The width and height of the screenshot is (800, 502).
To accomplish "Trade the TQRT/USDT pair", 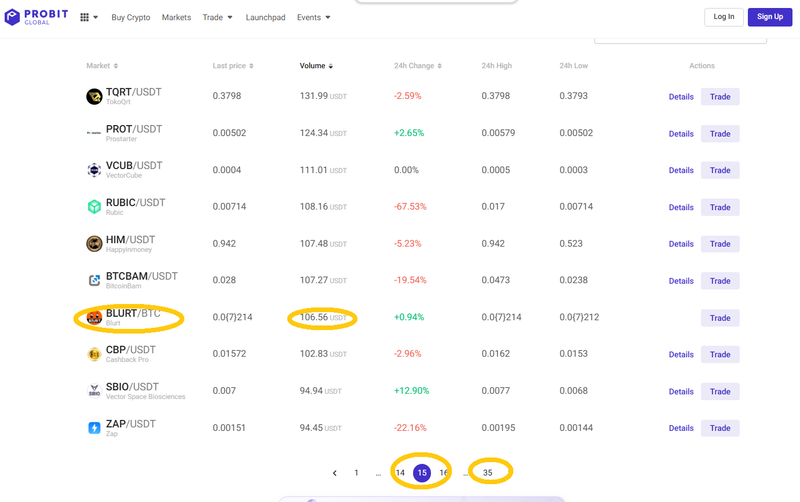I will [720, 97].
